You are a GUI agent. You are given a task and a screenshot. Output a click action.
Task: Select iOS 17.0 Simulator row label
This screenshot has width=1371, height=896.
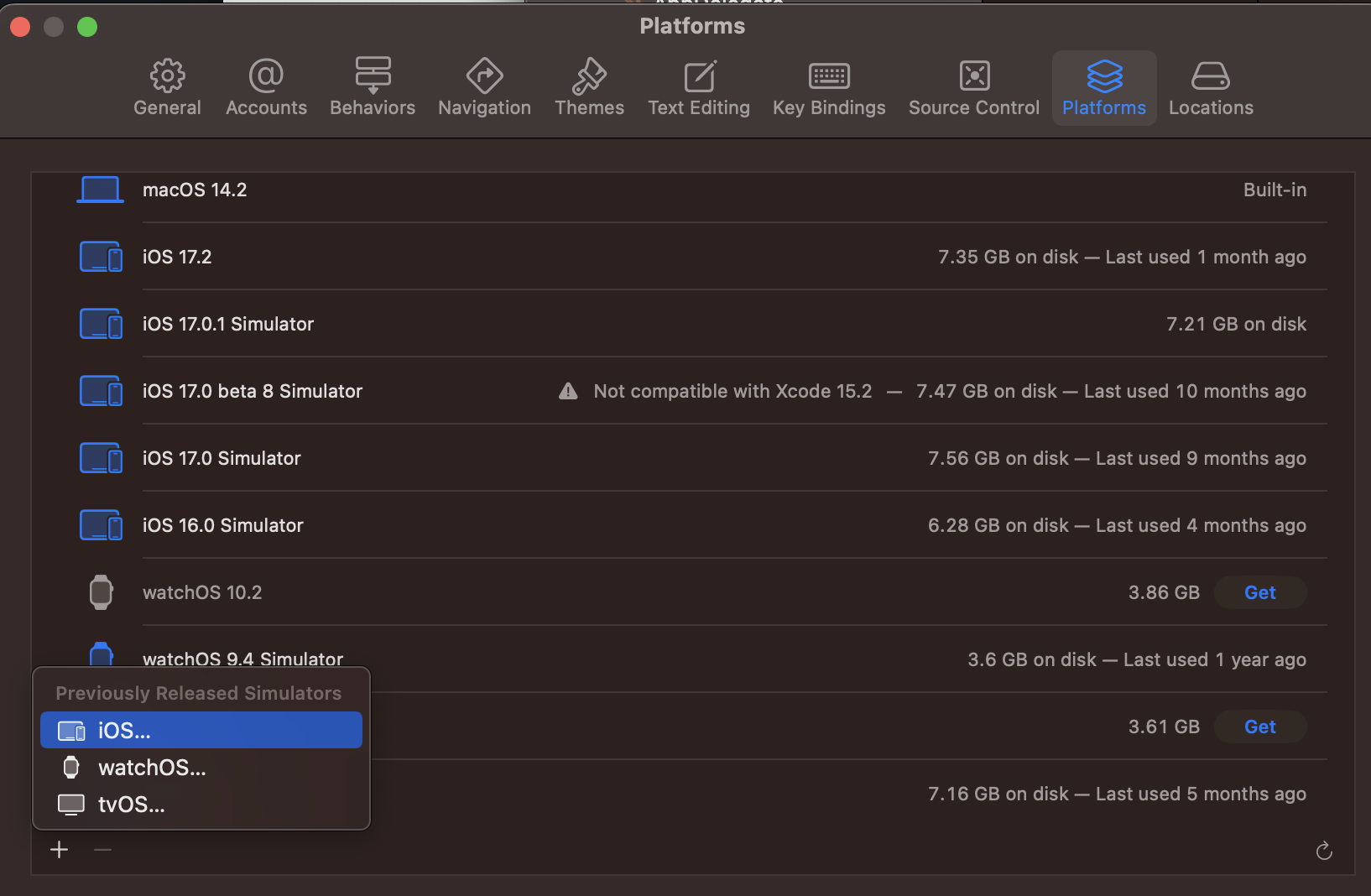pyautogui.click(x=222, y=458)
